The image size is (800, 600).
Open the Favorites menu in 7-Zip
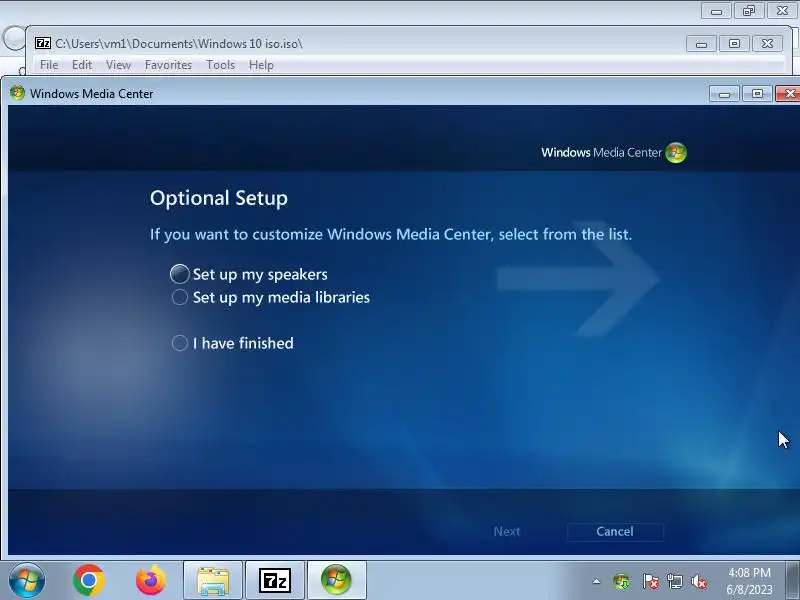point(168,65)
